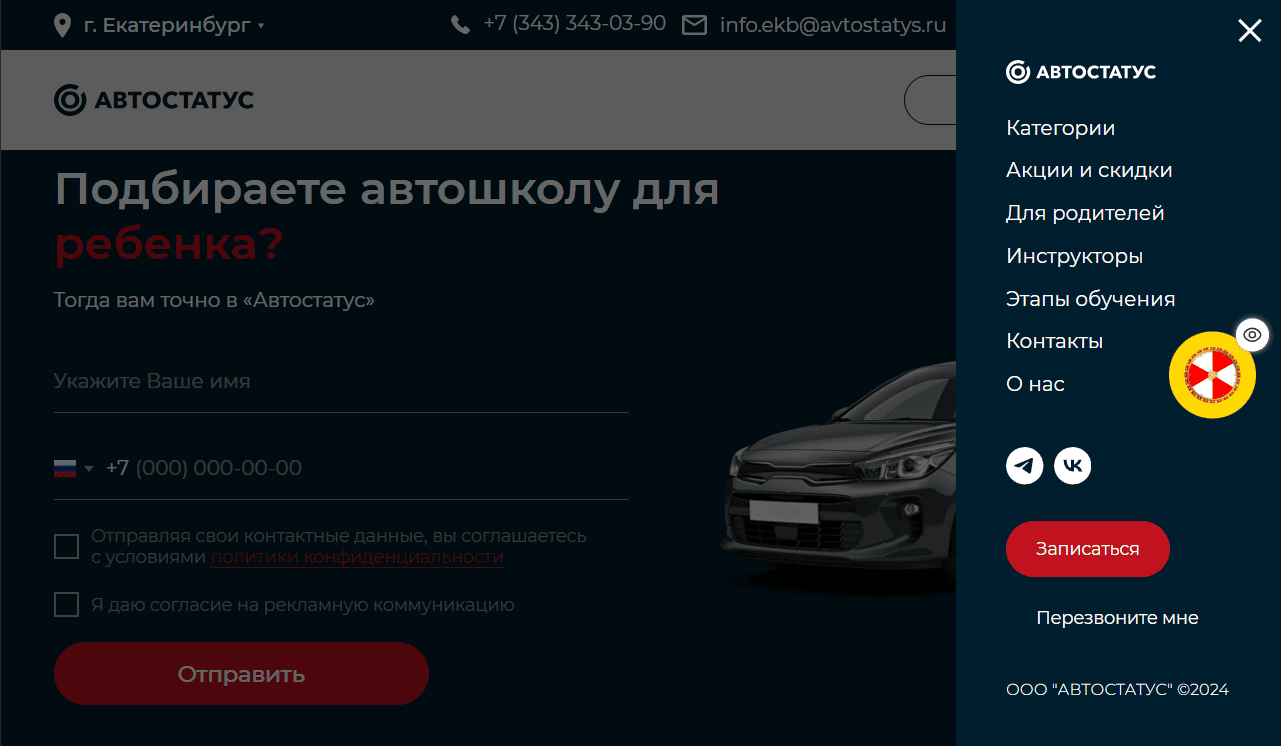This screenshot has width=1281, height=746.
Task: Click the envelope email icon
Action: tap(694, 25)
